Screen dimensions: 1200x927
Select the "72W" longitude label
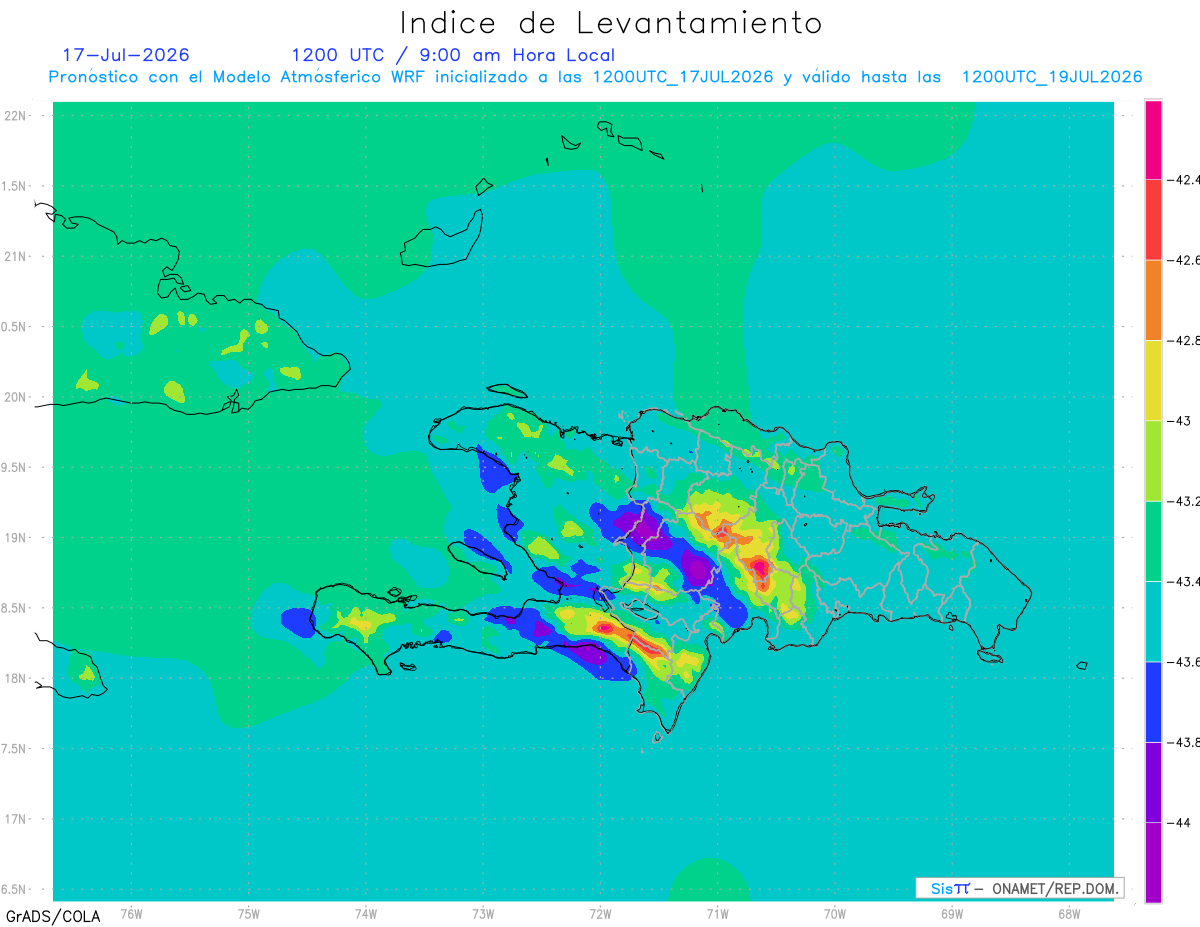(600, 913)
